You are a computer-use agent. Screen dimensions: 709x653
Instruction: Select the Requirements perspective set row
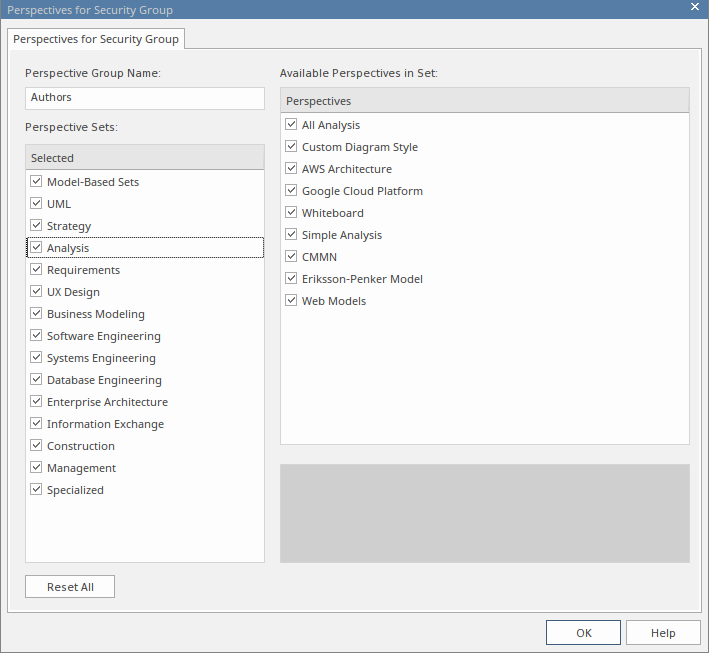(x=83, y=270)
